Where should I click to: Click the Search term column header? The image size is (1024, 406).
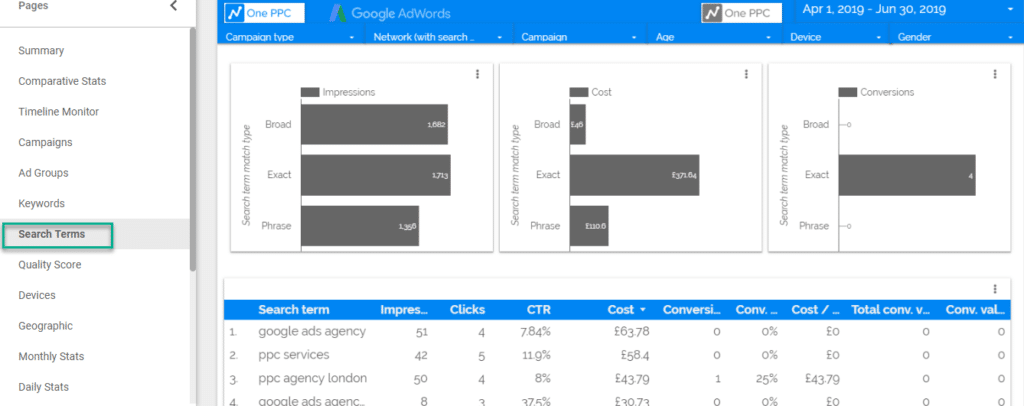(294, 309)
